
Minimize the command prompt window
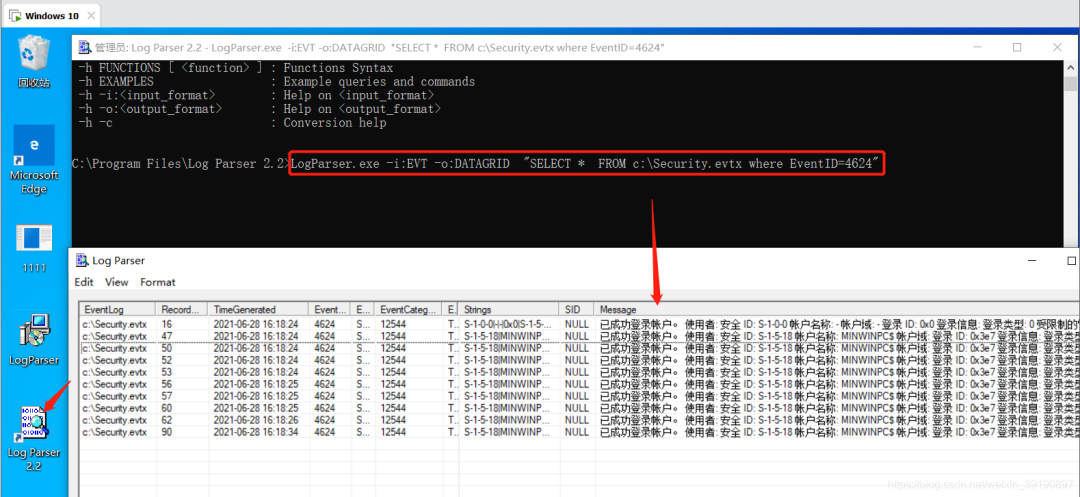[977, 47]
